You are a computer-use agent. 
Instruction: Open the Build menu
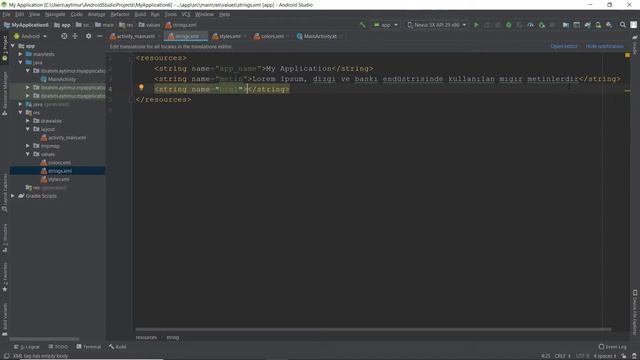click(x=140, y=14)
